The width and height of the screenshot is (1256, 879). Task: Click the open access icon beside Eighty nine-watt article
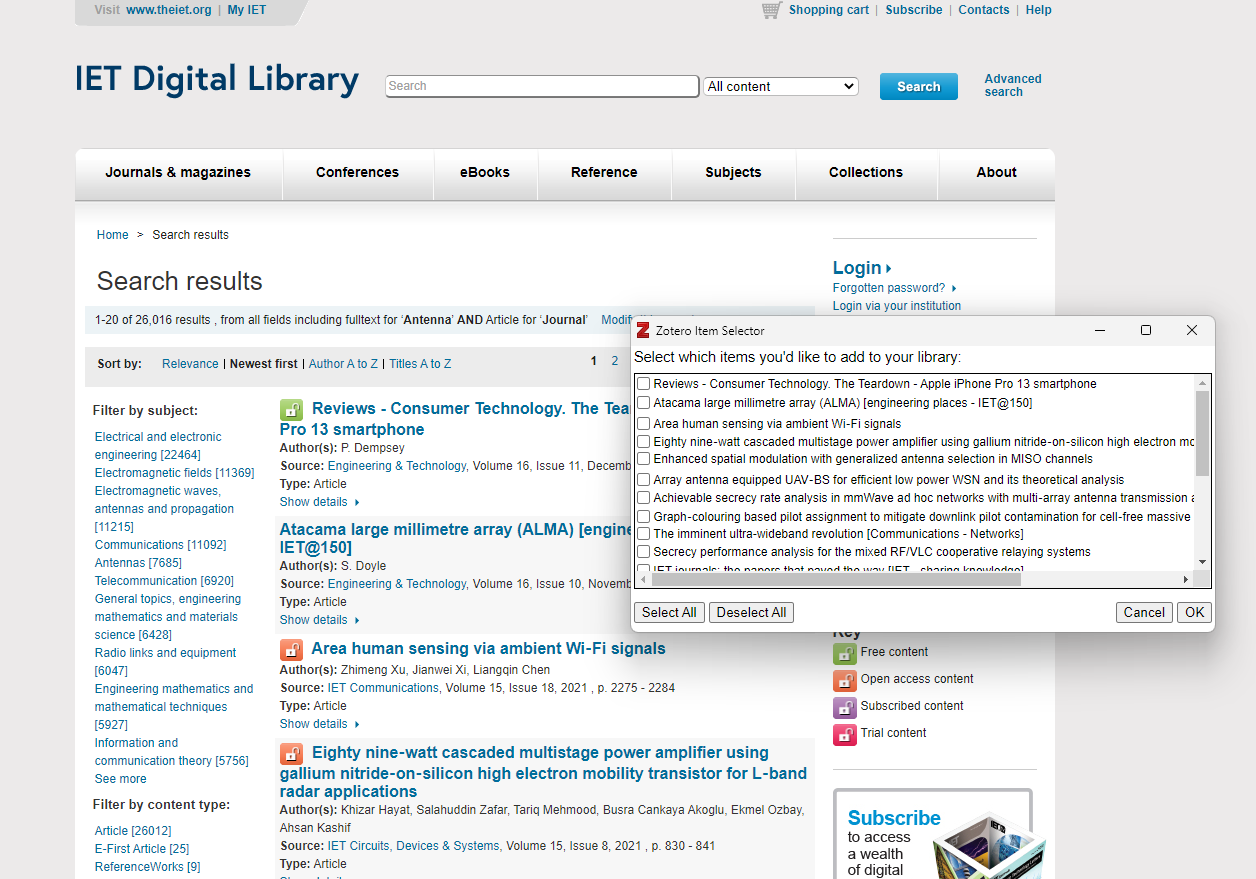click(291, 753)
